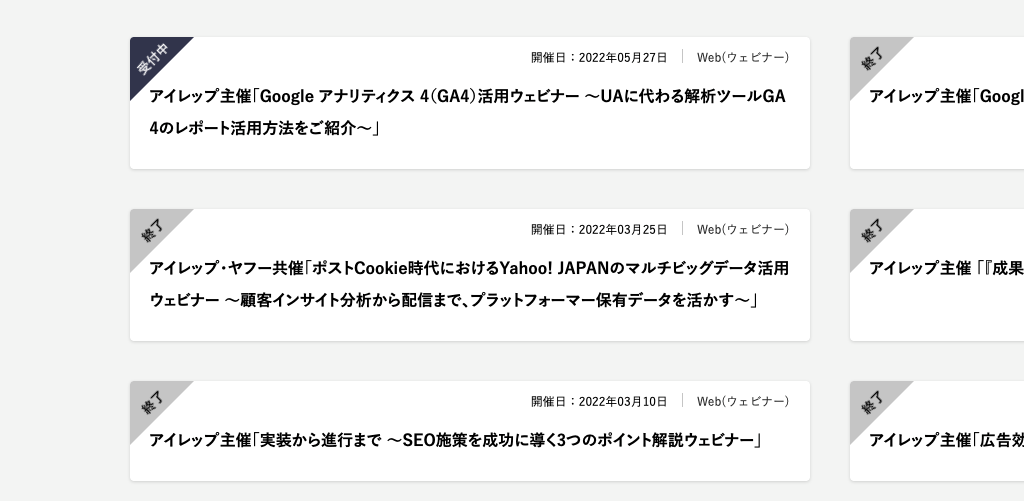This screenshot has height=501, width=1024.
Task: Click Web(ウェビナー) label on GA4 card
Action: (742, 58)
